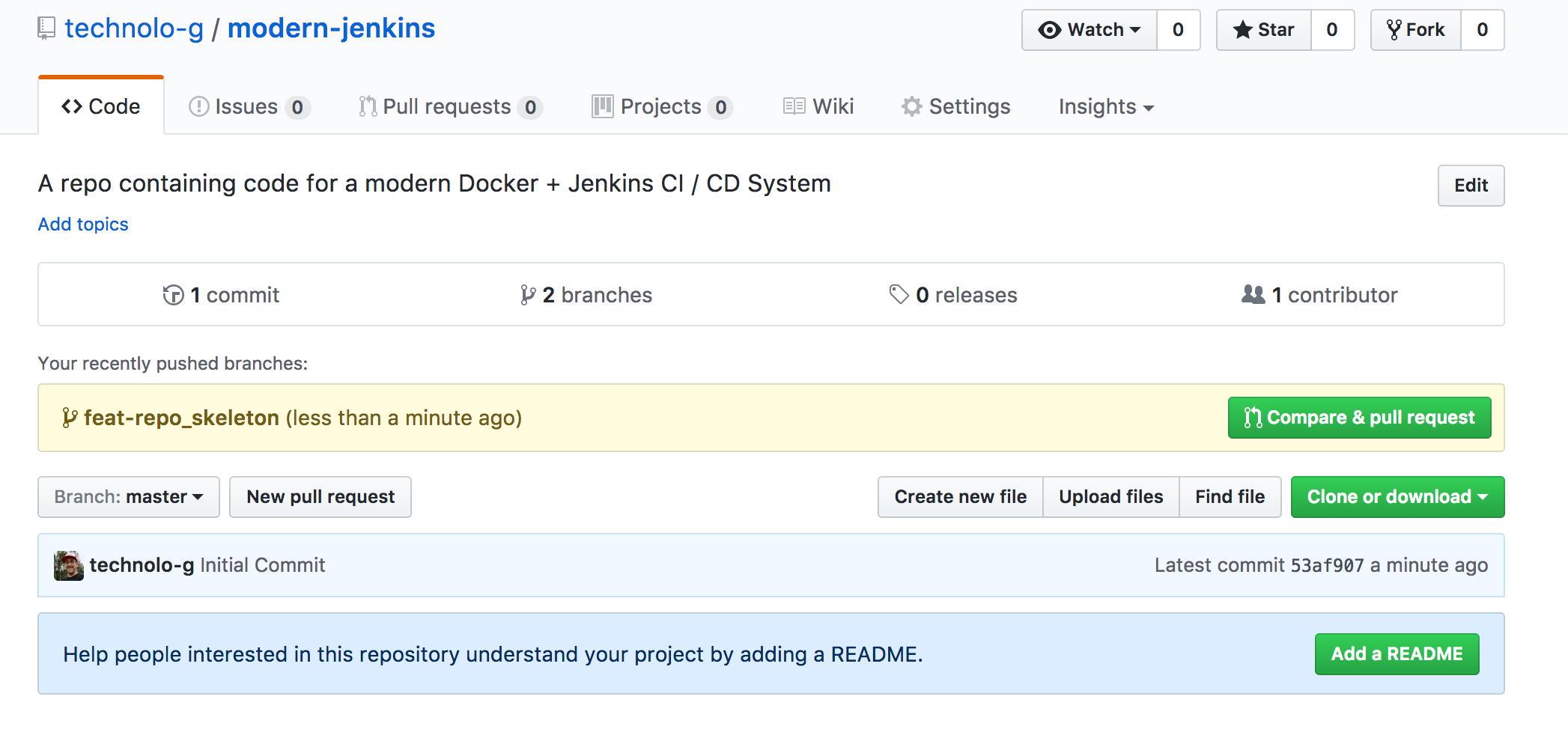Viewport: 1568px width, 744px height.
Task: Click the New pull request button
Action: (x=320, y=497)
